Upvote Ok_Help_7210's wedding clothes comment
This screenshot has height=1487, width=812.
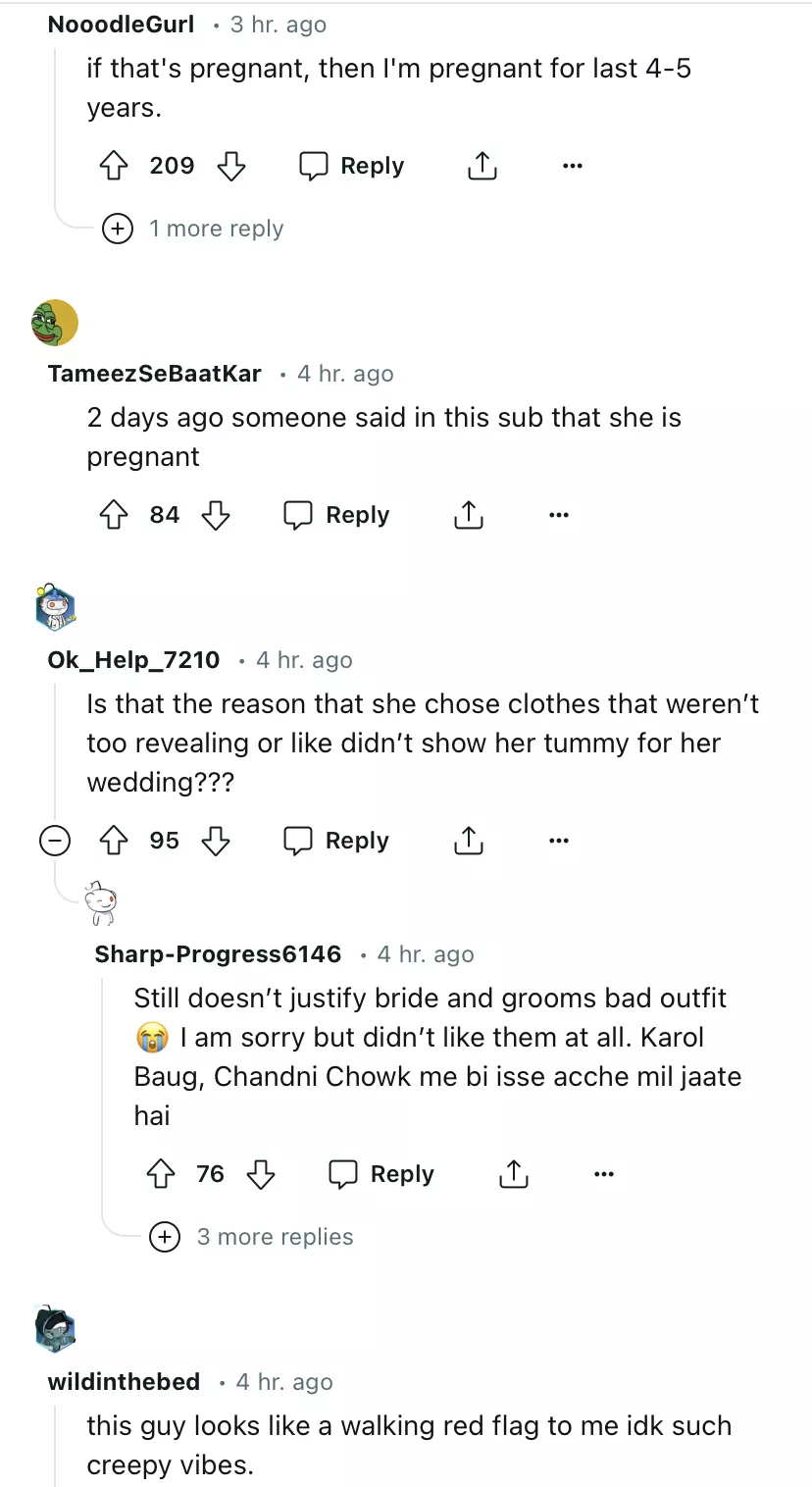coord(116,841)
